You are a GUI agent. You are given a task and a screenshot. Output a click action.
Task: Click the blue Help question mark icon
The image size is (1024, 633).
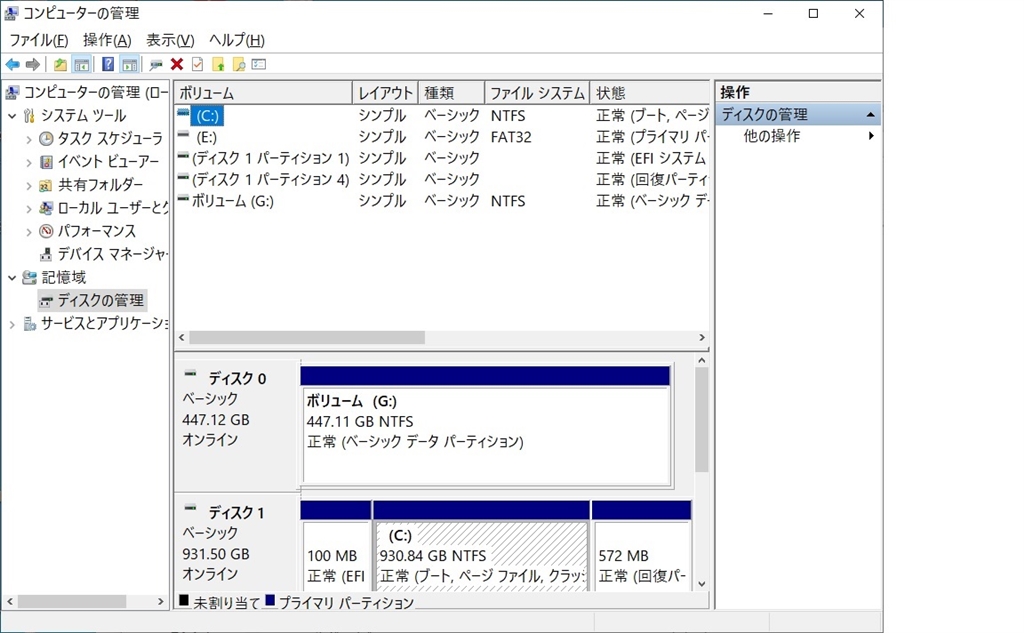click(x=108, y=64)
